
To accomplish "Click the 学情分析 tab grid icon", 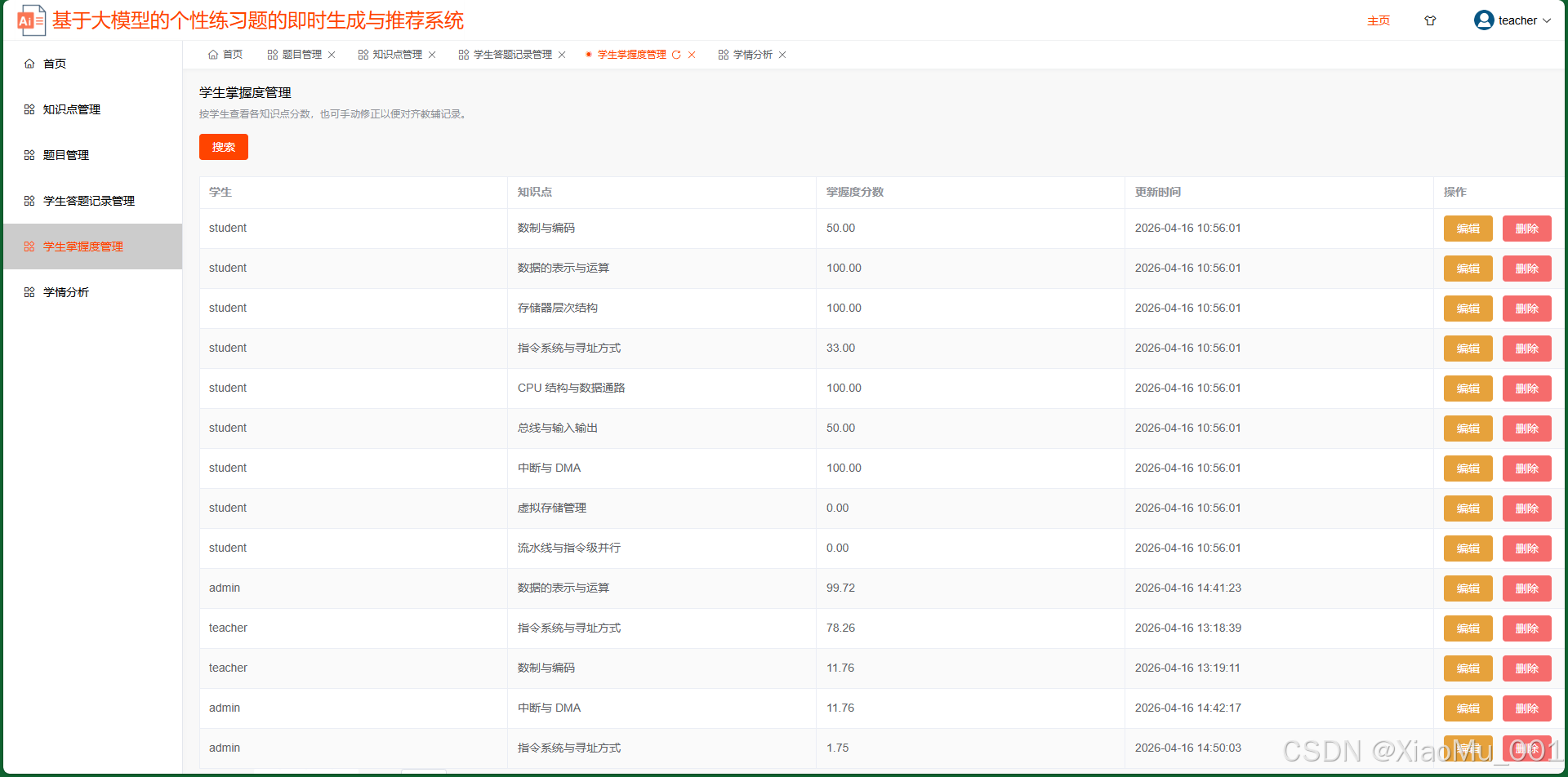I will (724, 55).
